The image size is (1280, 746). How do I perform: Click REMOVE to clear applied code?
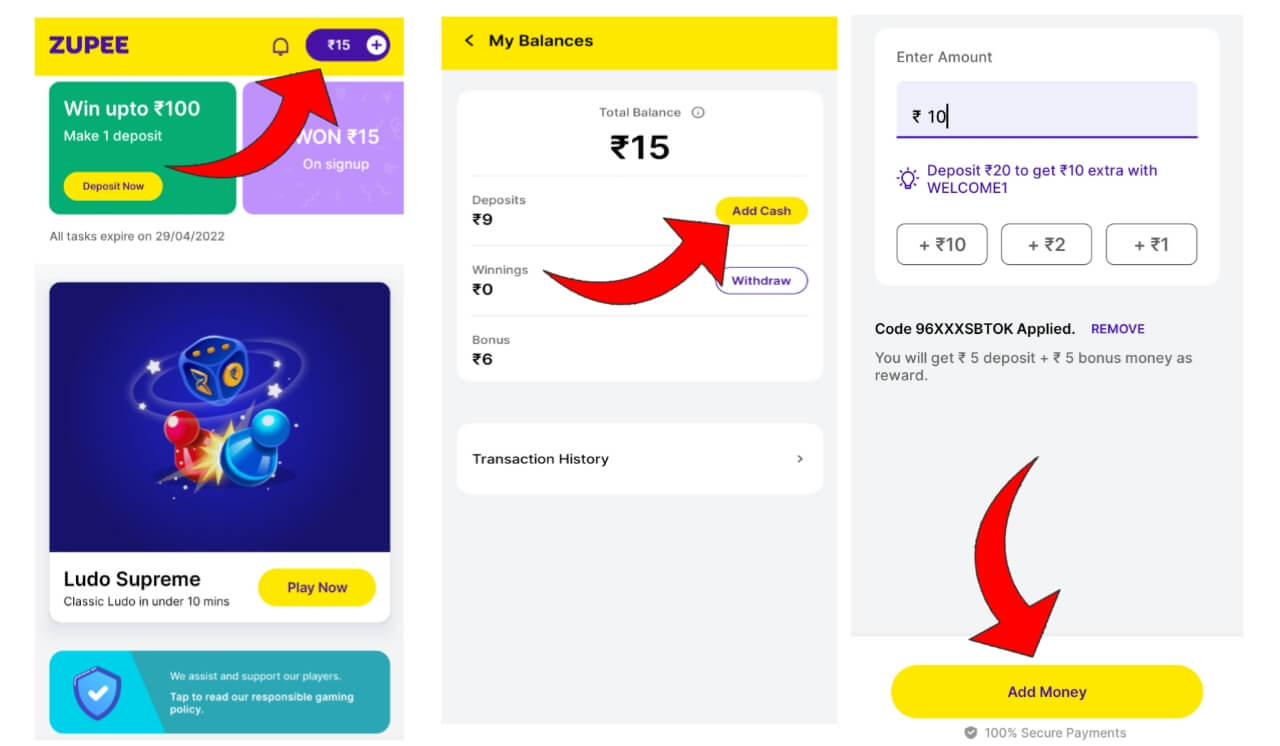(1117, 328)
